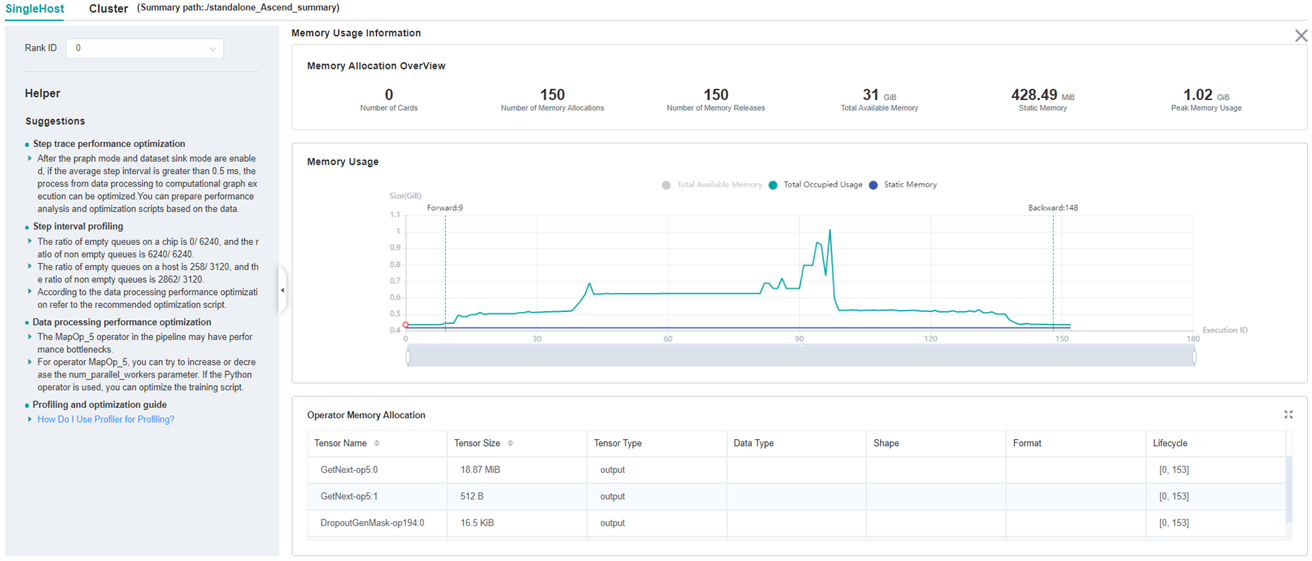Select the SingleHost tab
Viewport: 1312px width, 561px height.
34,9
